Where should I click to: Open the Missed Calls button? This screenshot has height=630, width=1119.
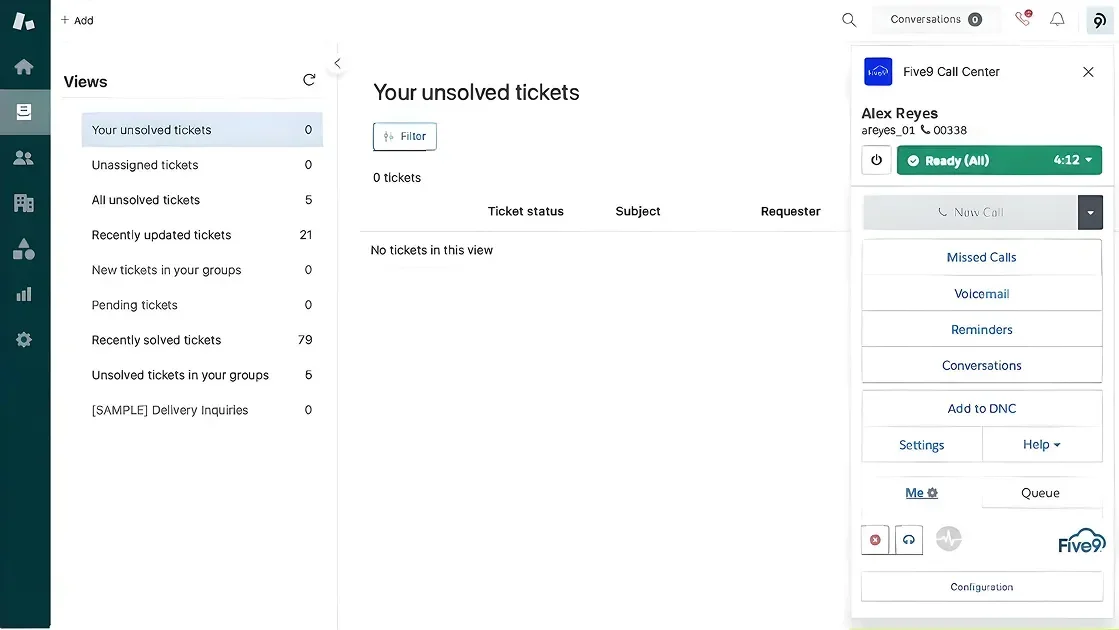pyautogui.click(x=981, y=257)
